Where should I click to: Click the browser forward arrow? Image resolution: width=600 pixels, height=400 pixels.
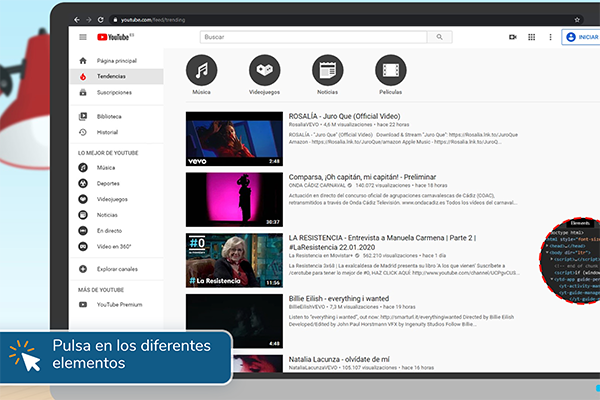click(x=88, y=20)
